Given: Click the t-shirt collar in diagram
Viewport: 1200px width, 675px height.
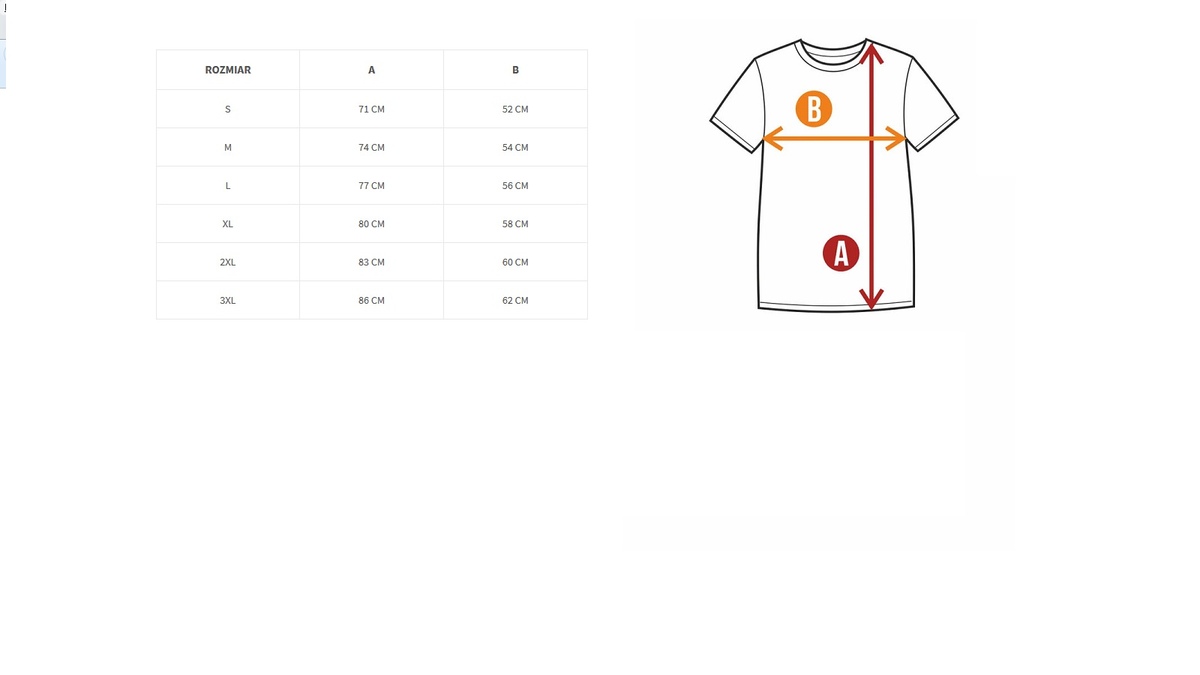Looking at the screenshot, I should (833, 54).
